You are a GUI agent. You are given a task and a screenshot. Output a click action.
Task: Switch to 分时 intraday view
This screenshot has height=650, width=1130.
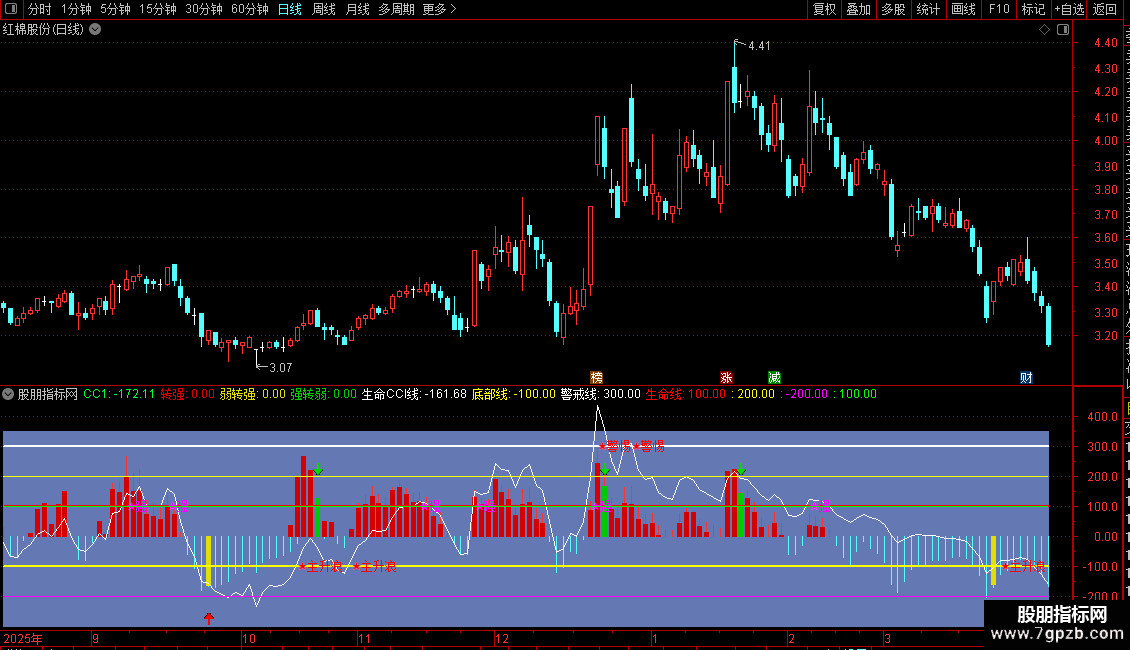40,9
